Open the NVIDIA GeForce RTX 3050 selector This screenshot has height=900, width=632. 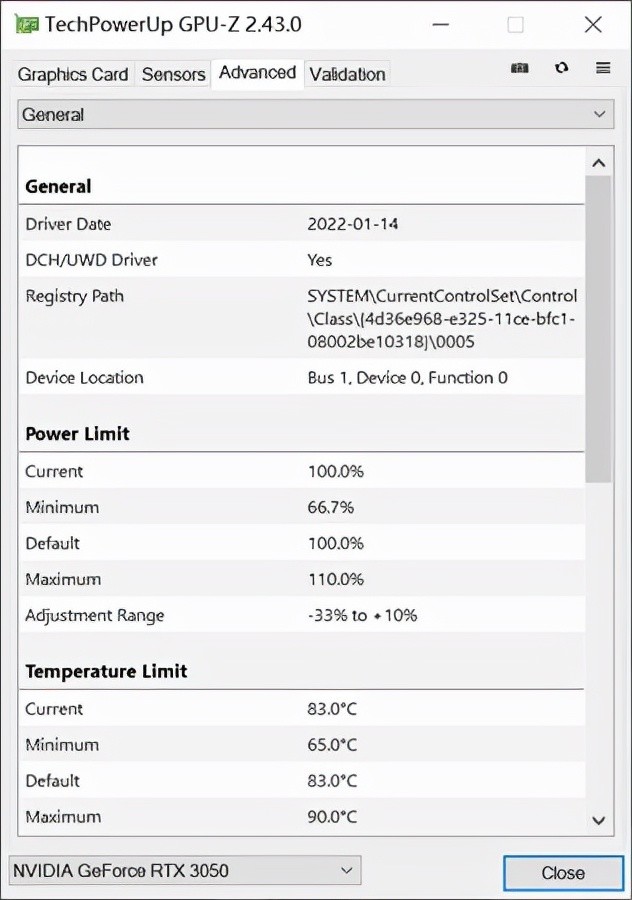tap(184, 870)
